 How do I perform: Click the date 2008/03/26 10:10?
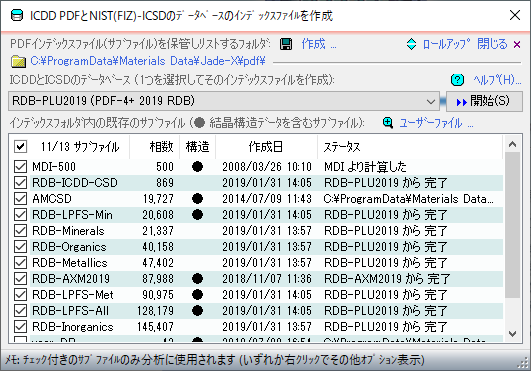pos(267,167)
